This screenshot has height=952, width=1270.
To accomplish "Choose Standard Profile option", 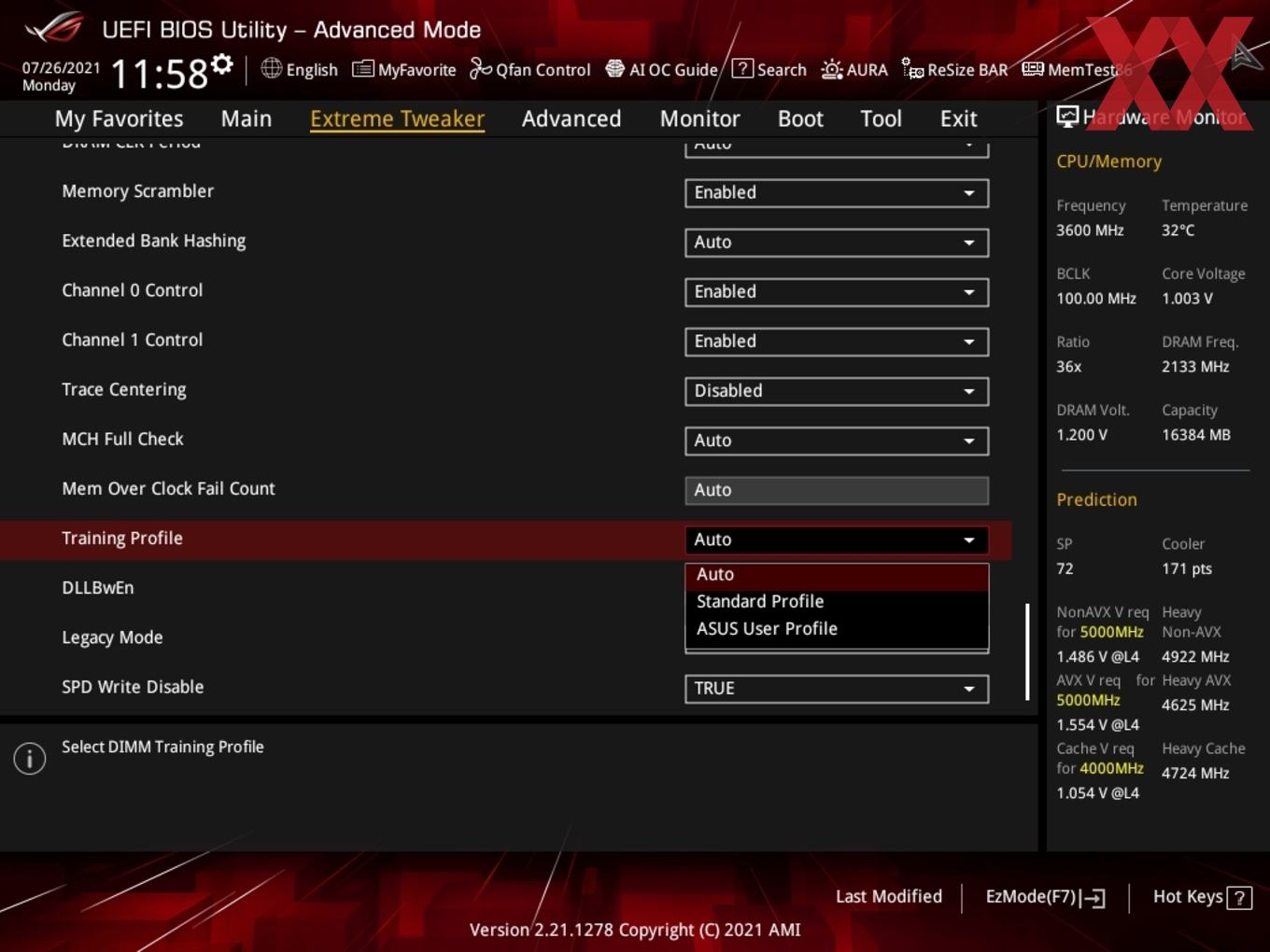I will (837, 602).
